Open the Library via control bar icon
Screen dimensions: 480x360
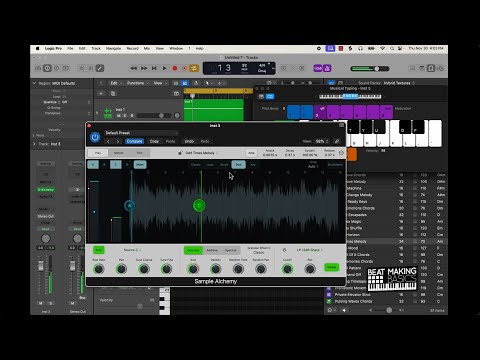tap(38, 68)
